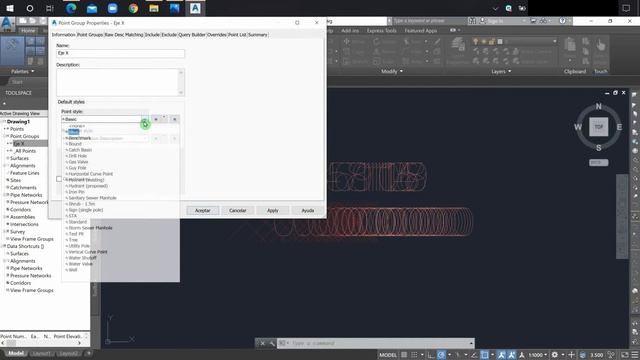Viewport: 640px width, 360px height.
Task: Switch to the Raw Desc Matching tab
Action: 124,35
